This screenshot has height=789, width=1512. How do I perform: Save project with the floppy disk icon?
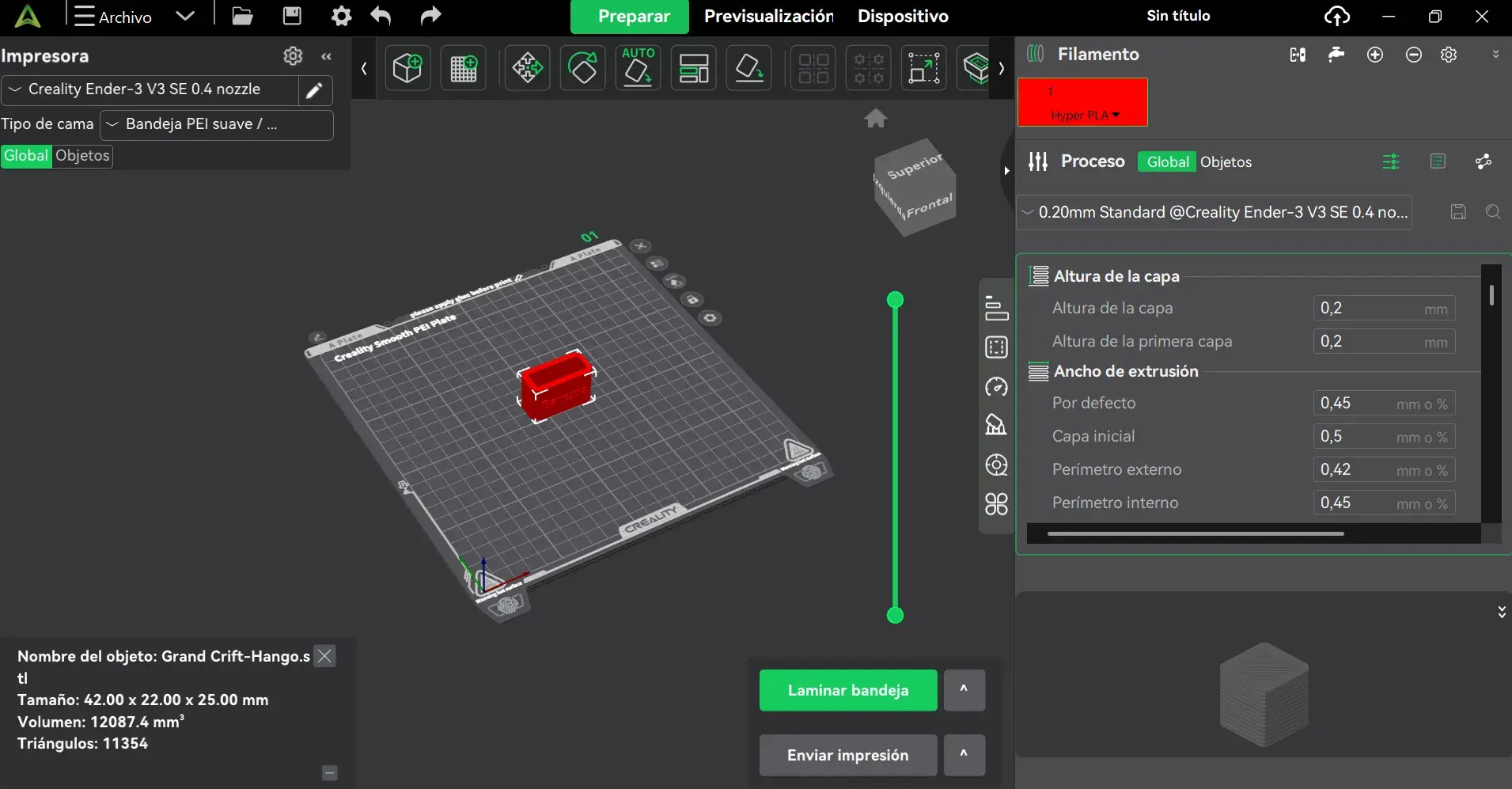coord(292,16)
